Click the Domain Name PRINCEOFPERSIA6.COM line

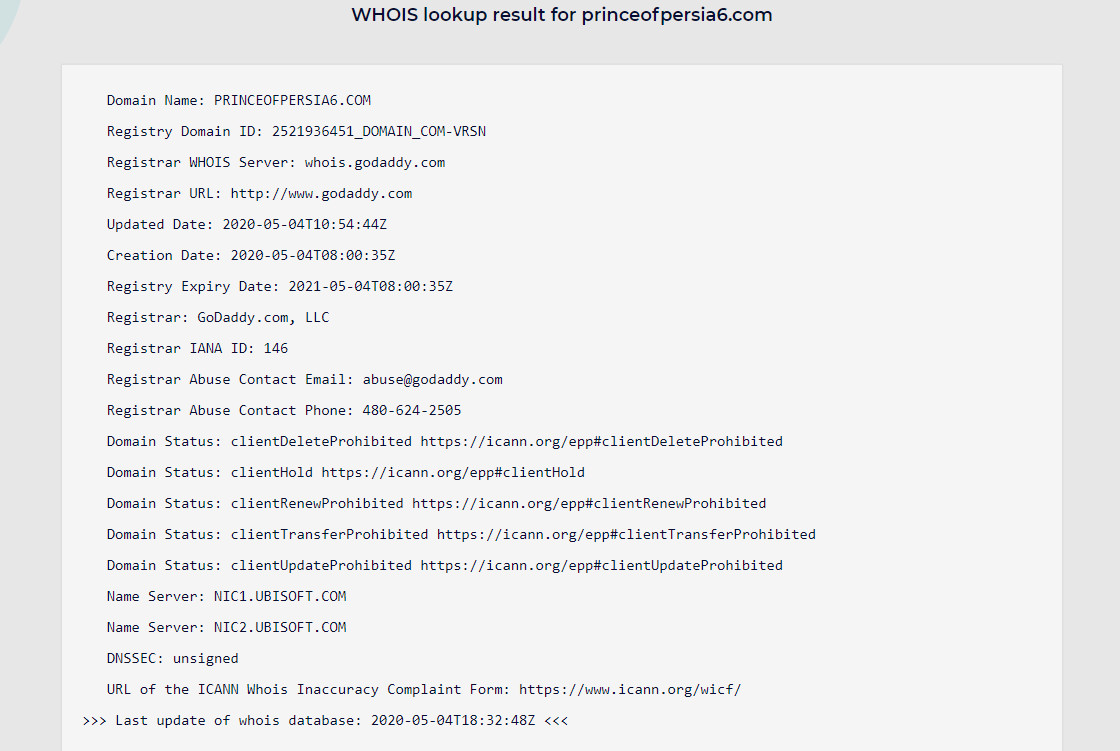pos(239,100)
